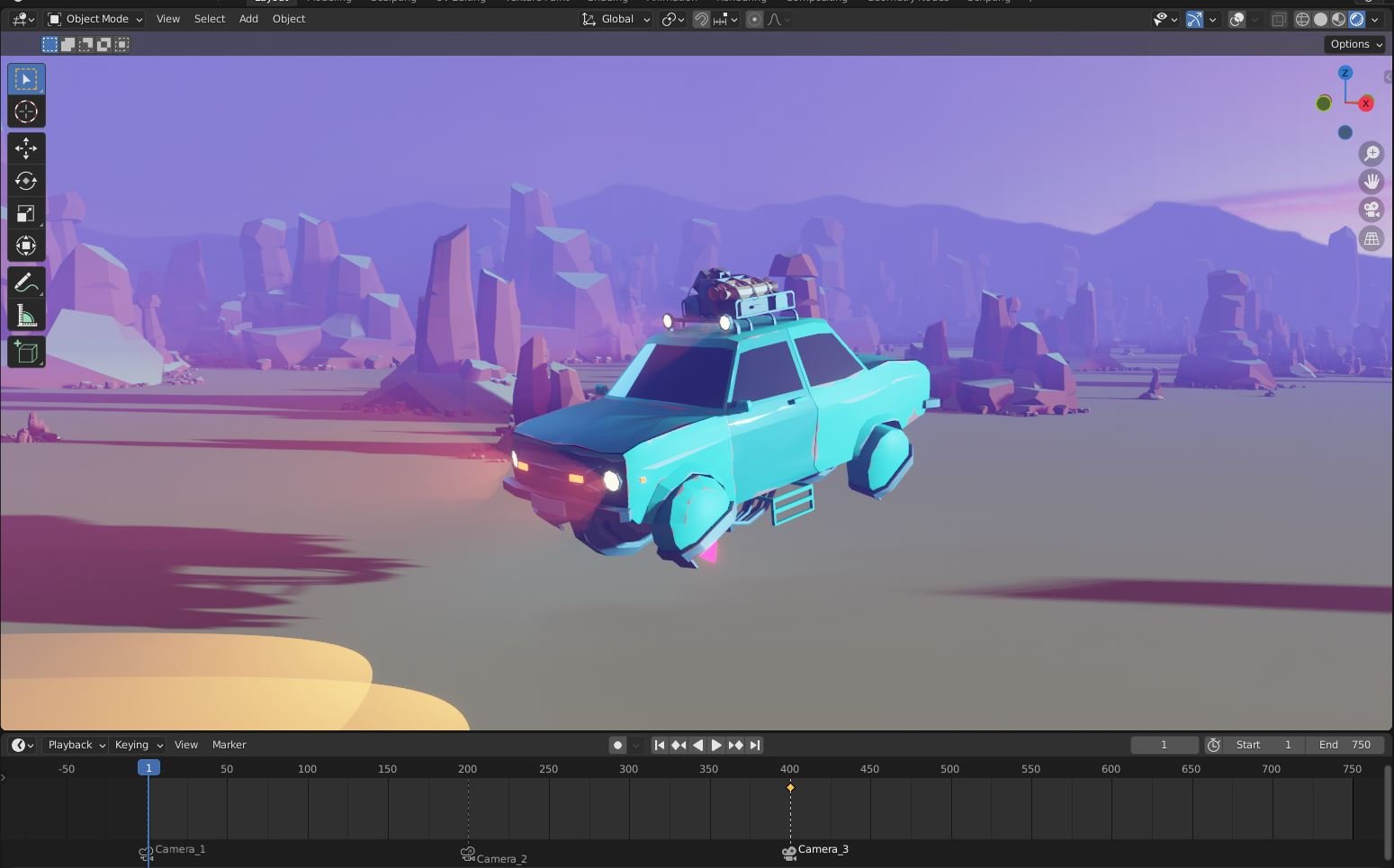Open the pivot point dropdown

[x=673, y=19]
